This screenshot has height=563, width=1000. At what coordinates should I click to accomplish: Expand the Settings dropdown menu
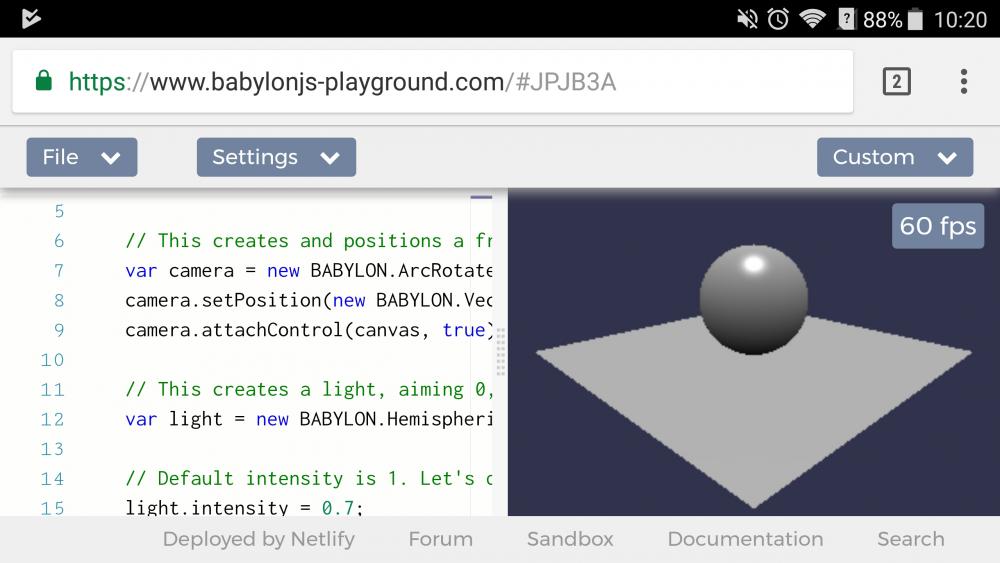[x=276, y=157]
